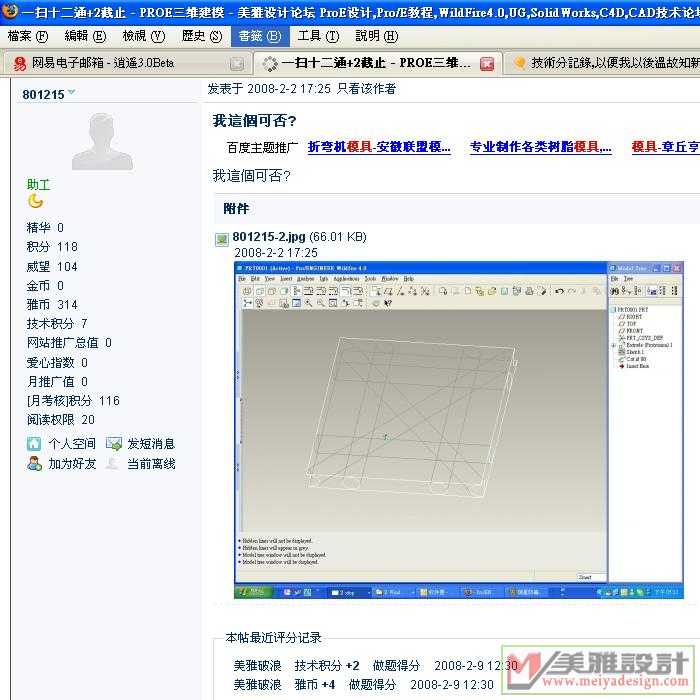Viewport: 700px width, 700px height.
Task: Click the message icon beside 发短消息
Action: (114, 444)
